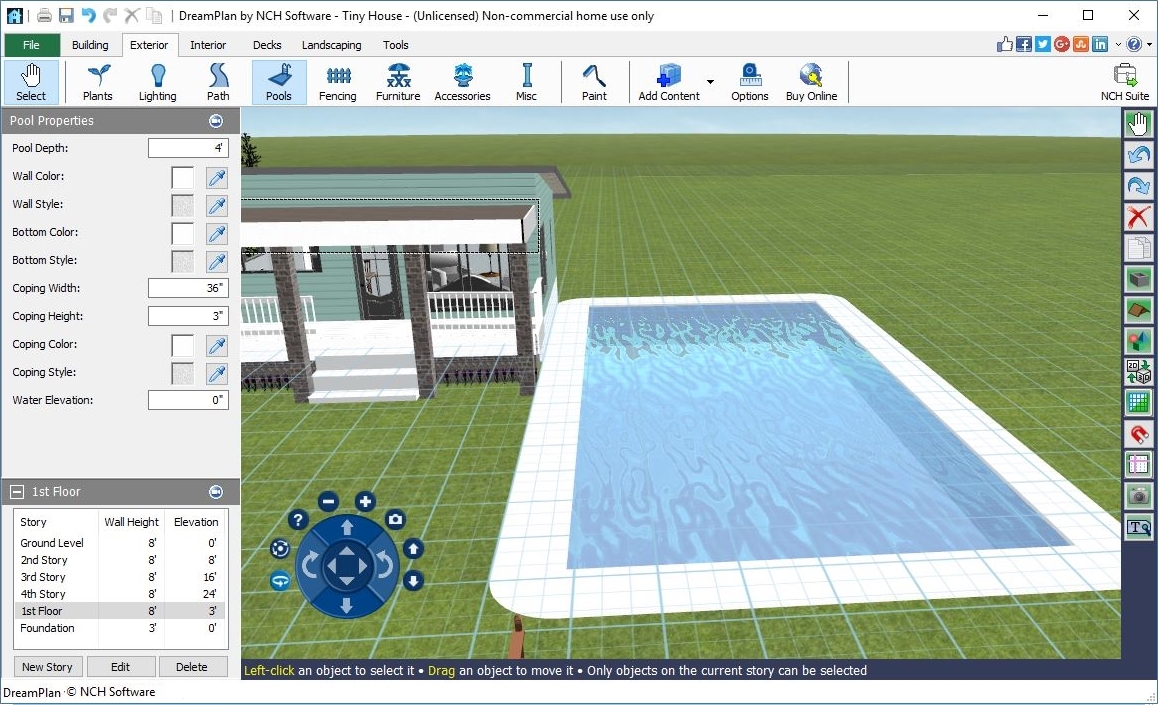Click the Wall Color swatch
1158x705 pixels.
[x=183, y=177]
